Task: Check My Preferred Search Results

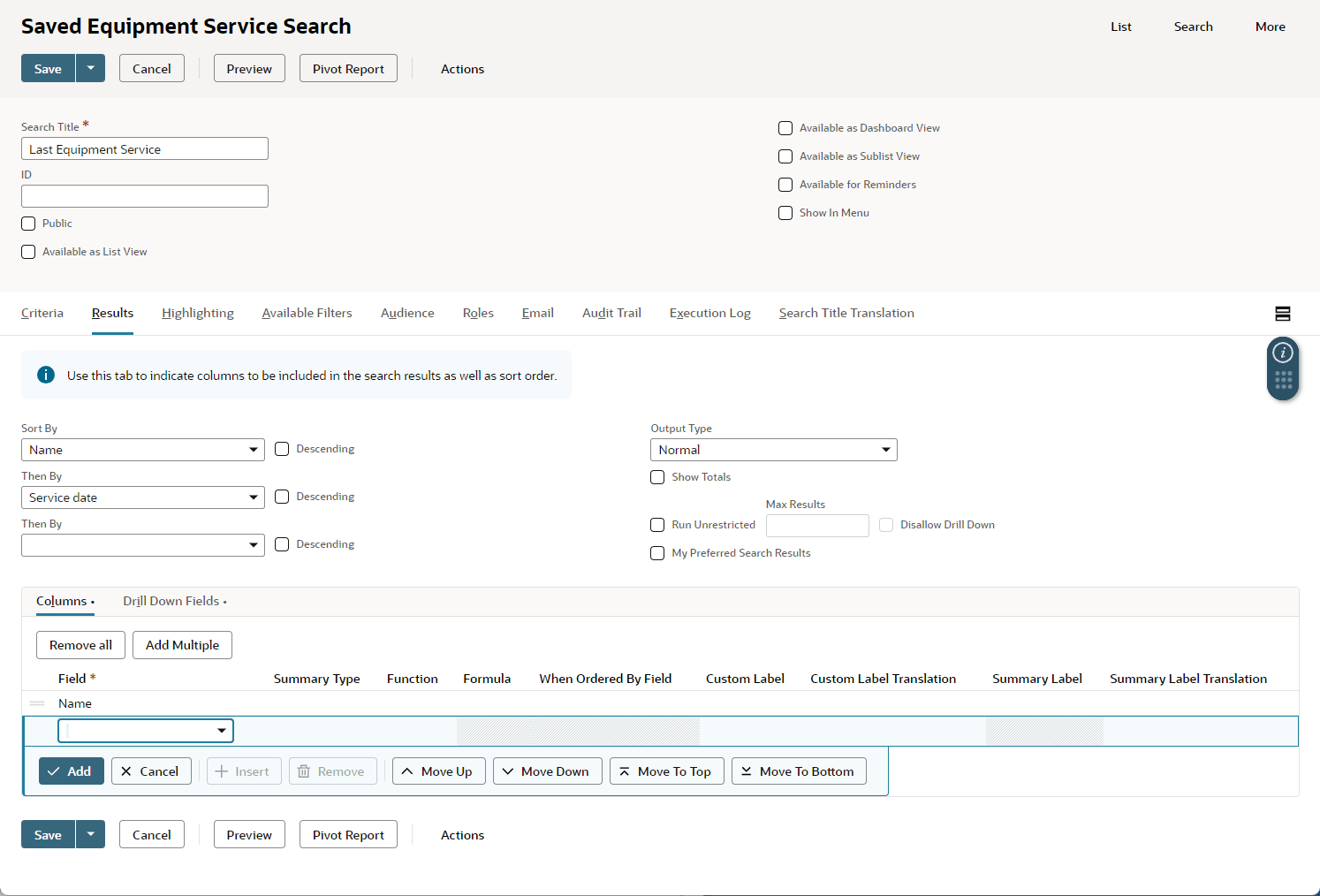Action: tap(657, 553)
